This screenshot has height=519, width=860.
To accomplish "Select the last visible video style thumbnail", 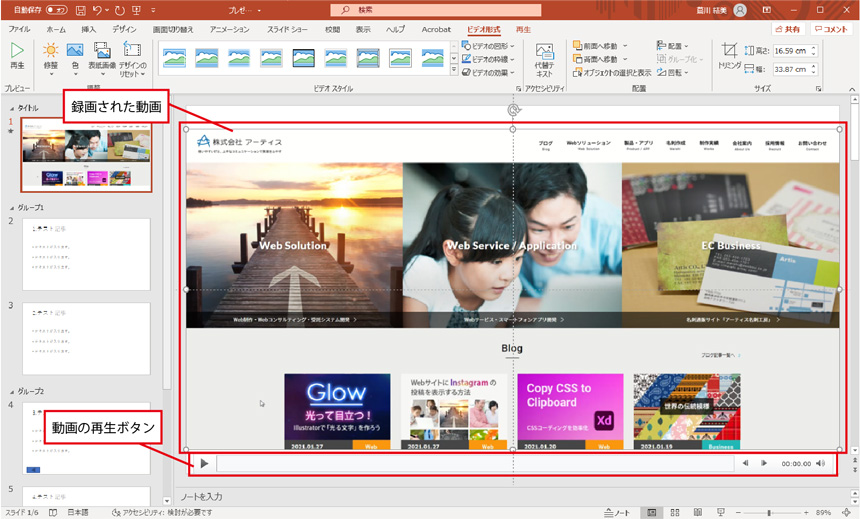I will point(433,58).
